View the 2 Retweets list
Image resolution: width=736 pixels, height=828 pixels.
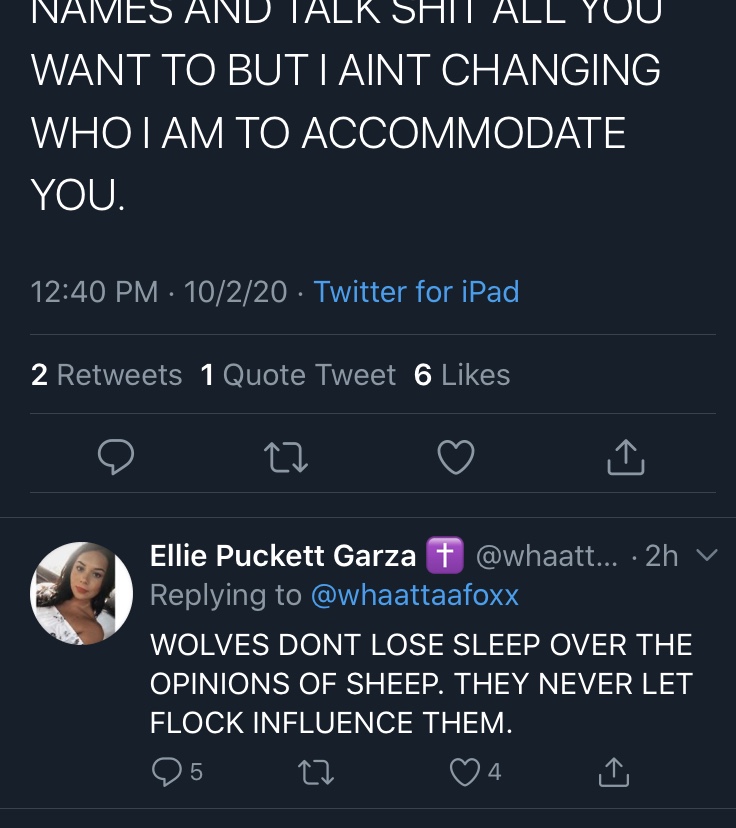[x=106, y=375]
